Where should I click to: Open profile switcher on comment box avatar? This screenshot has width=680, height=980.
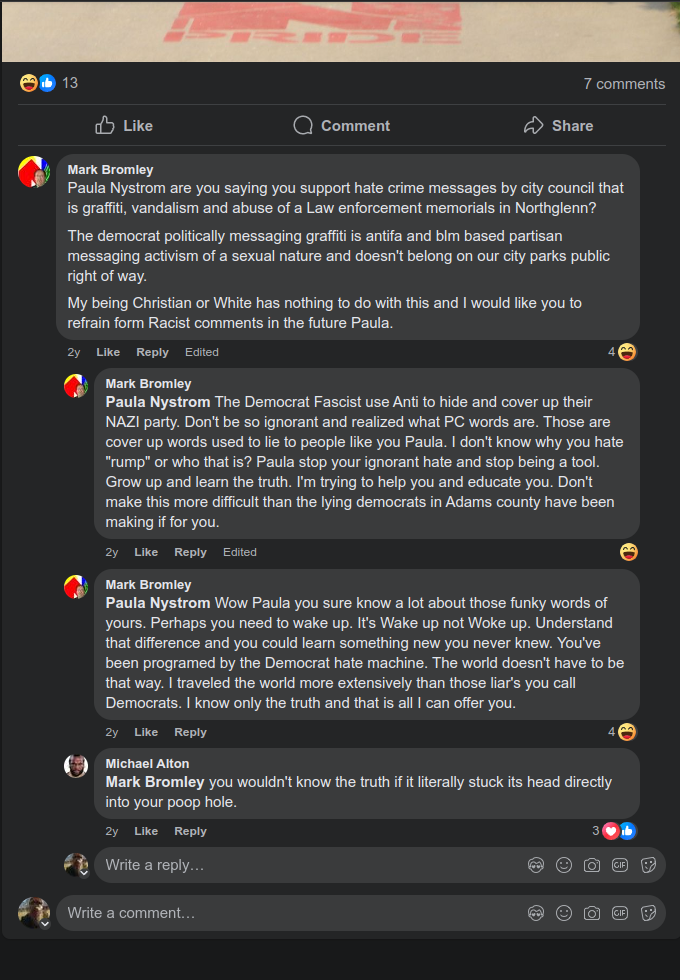(x=45, y=923)
